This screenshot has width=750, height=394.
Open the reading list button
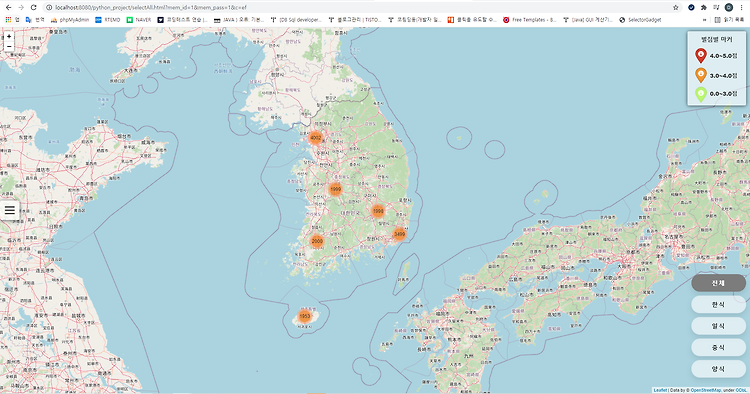tap(729, 20)
